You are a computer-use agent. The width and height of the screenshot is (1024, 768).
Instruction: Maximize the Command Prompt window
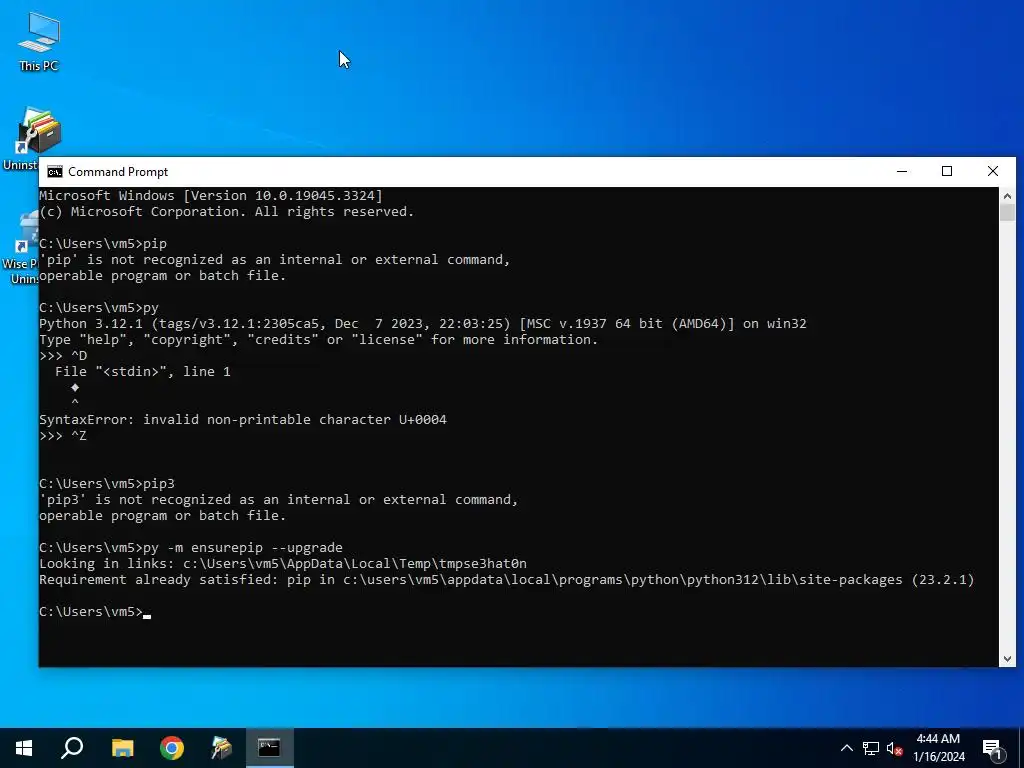tap(947, 171)
